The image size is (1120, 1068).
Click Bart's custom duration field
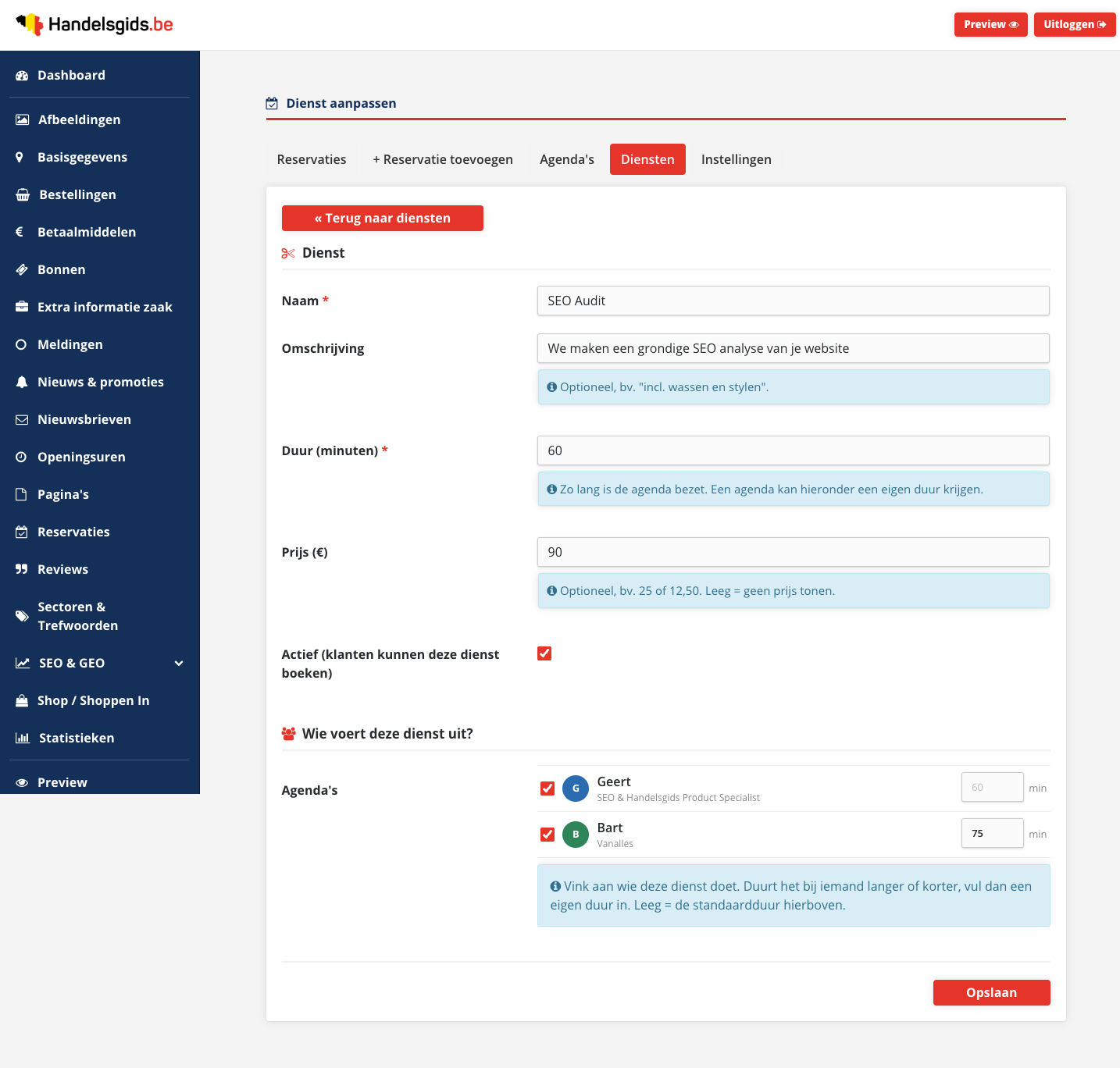coord(992,833)
